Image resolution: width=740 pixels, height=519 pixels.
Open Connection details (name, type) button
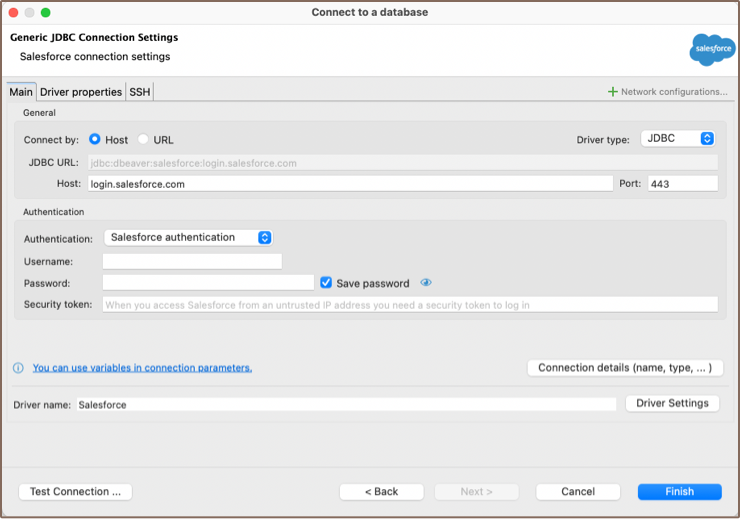pyautogui.click(x=624, y=368)
